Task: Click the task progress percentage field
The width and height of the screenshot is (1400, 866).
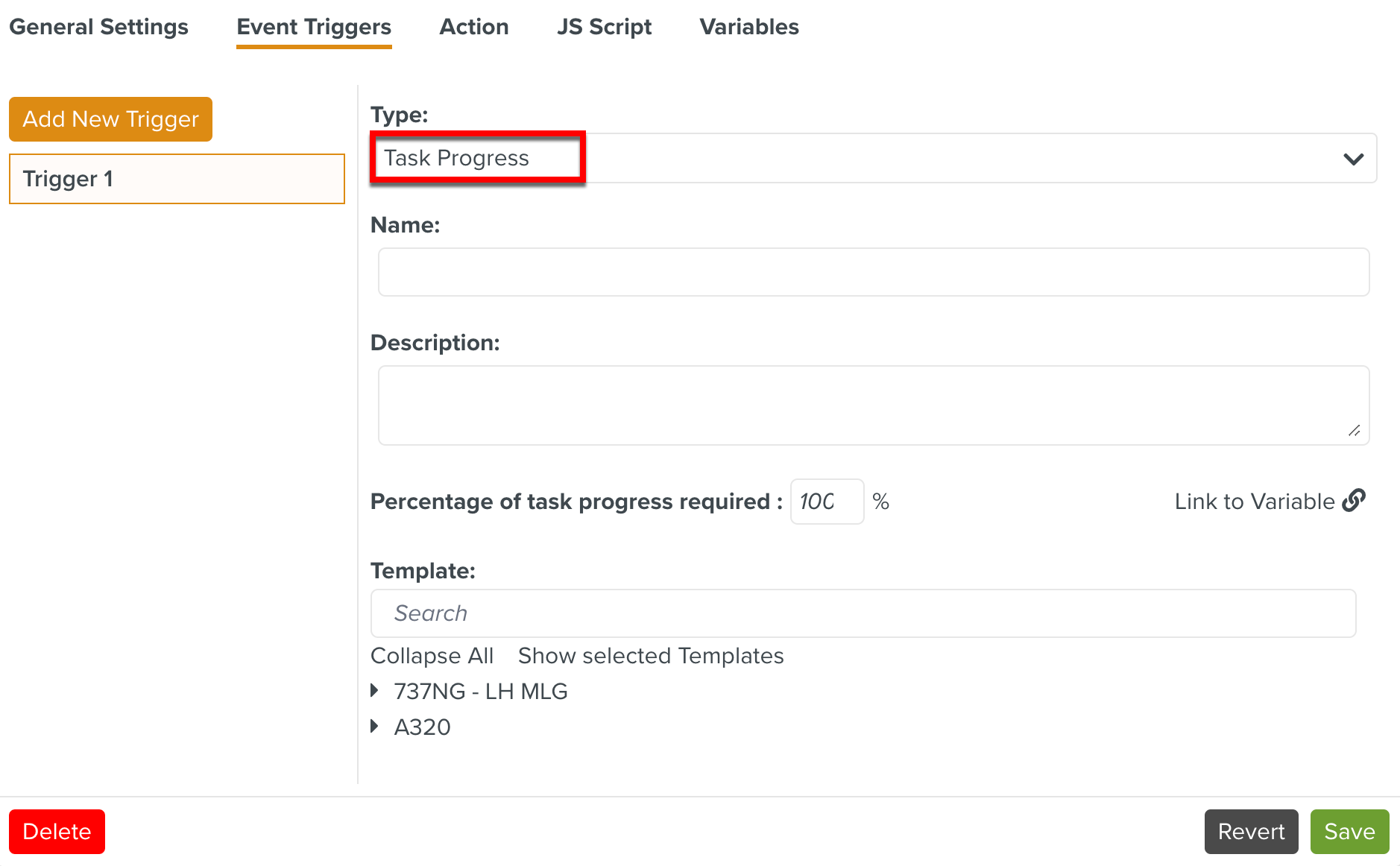Action: click(827, 501)
